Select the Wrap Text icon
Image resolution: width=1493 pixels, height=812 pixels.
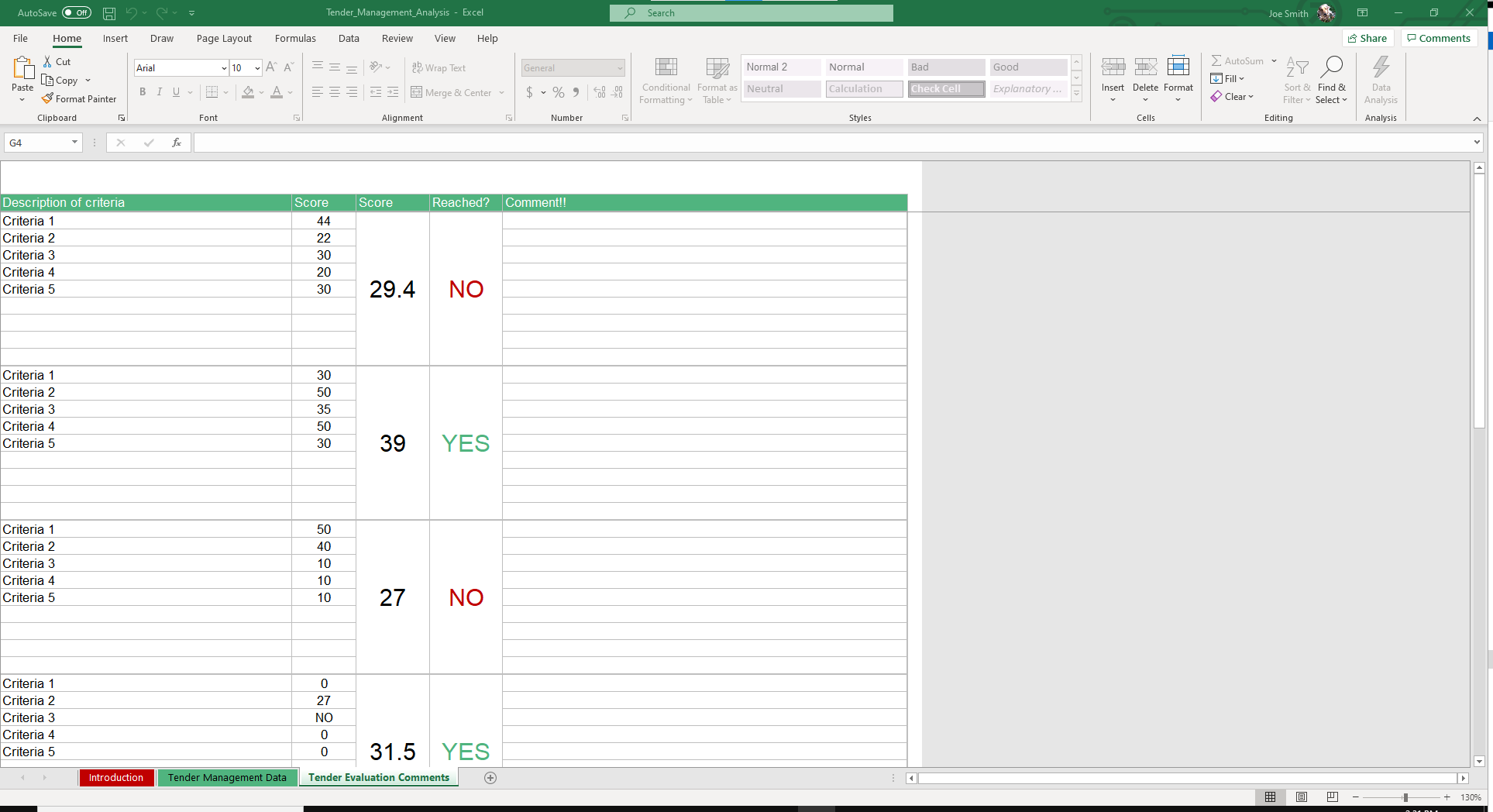(x=439, y=67)
